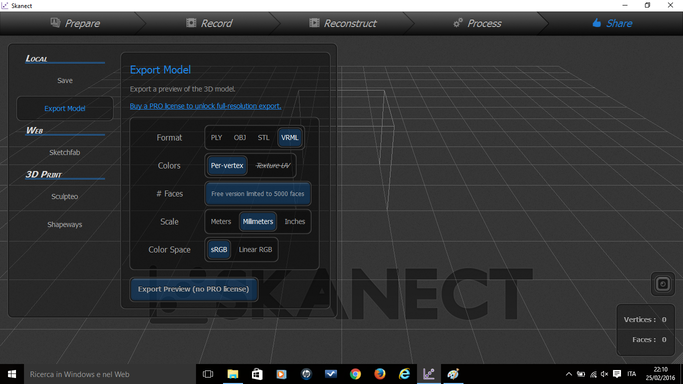Click the ITA language indicator

tap(632, 374)
